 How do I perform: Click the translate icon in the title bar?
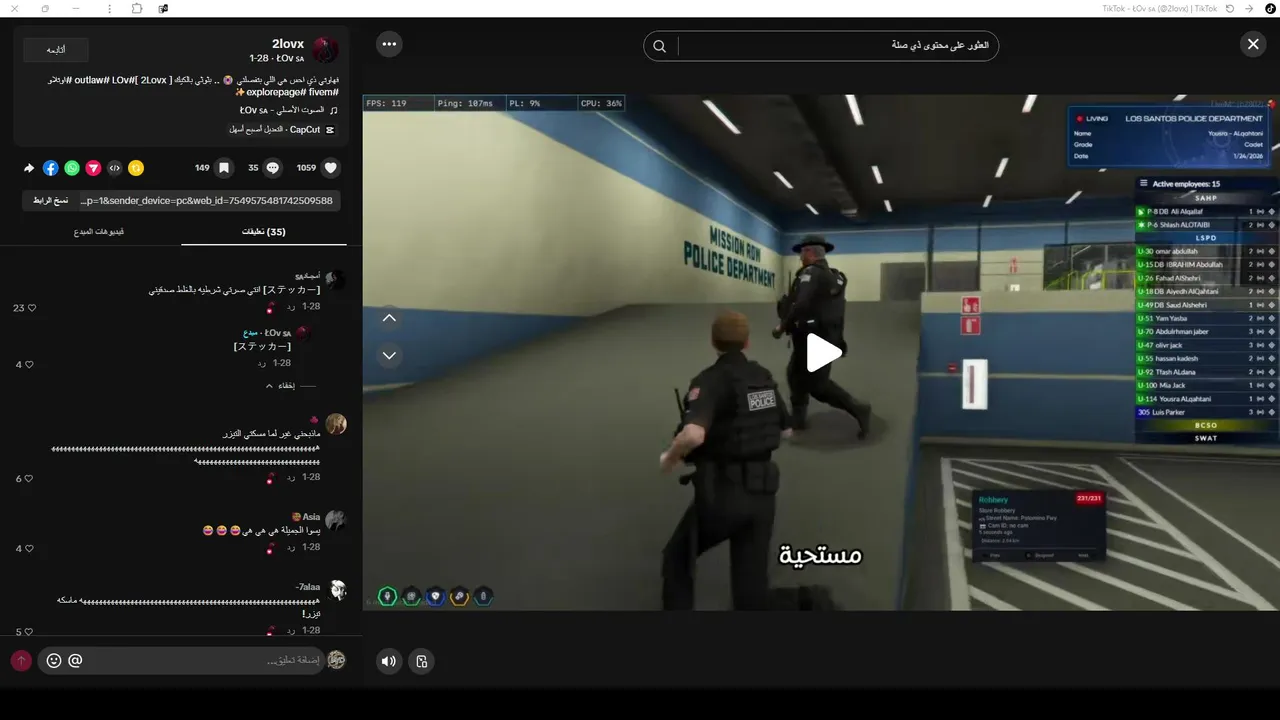coord(163,8)
